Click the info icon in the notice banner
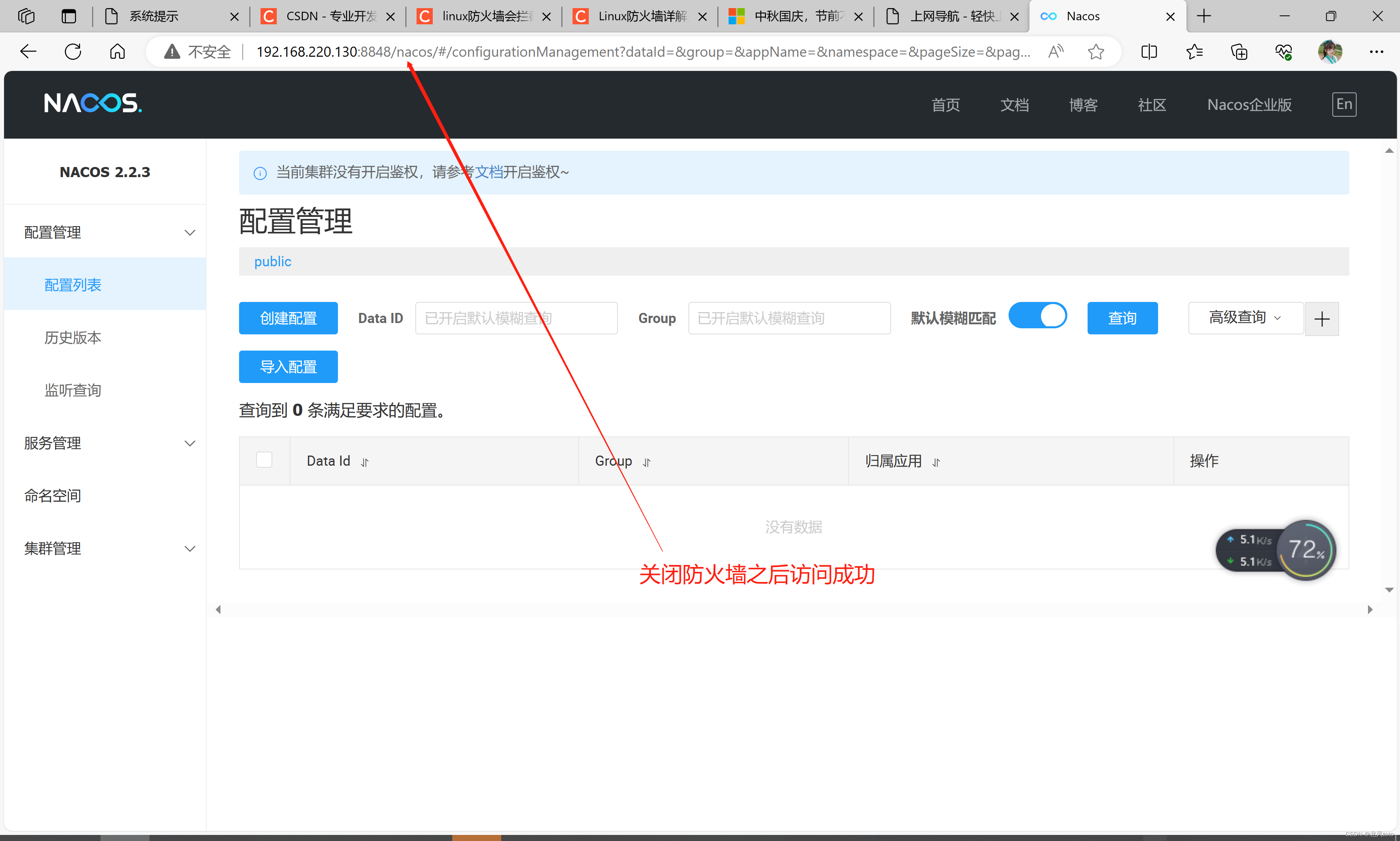This screenshot has height=841, width=1400. [260, 173]
